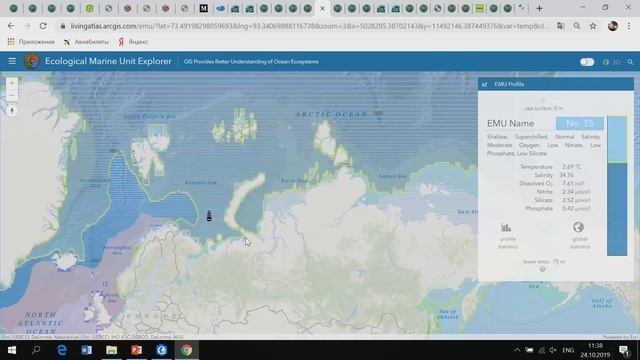Click the ARCTIC OCEAN map label
The image size is (640, 360).
331,114
